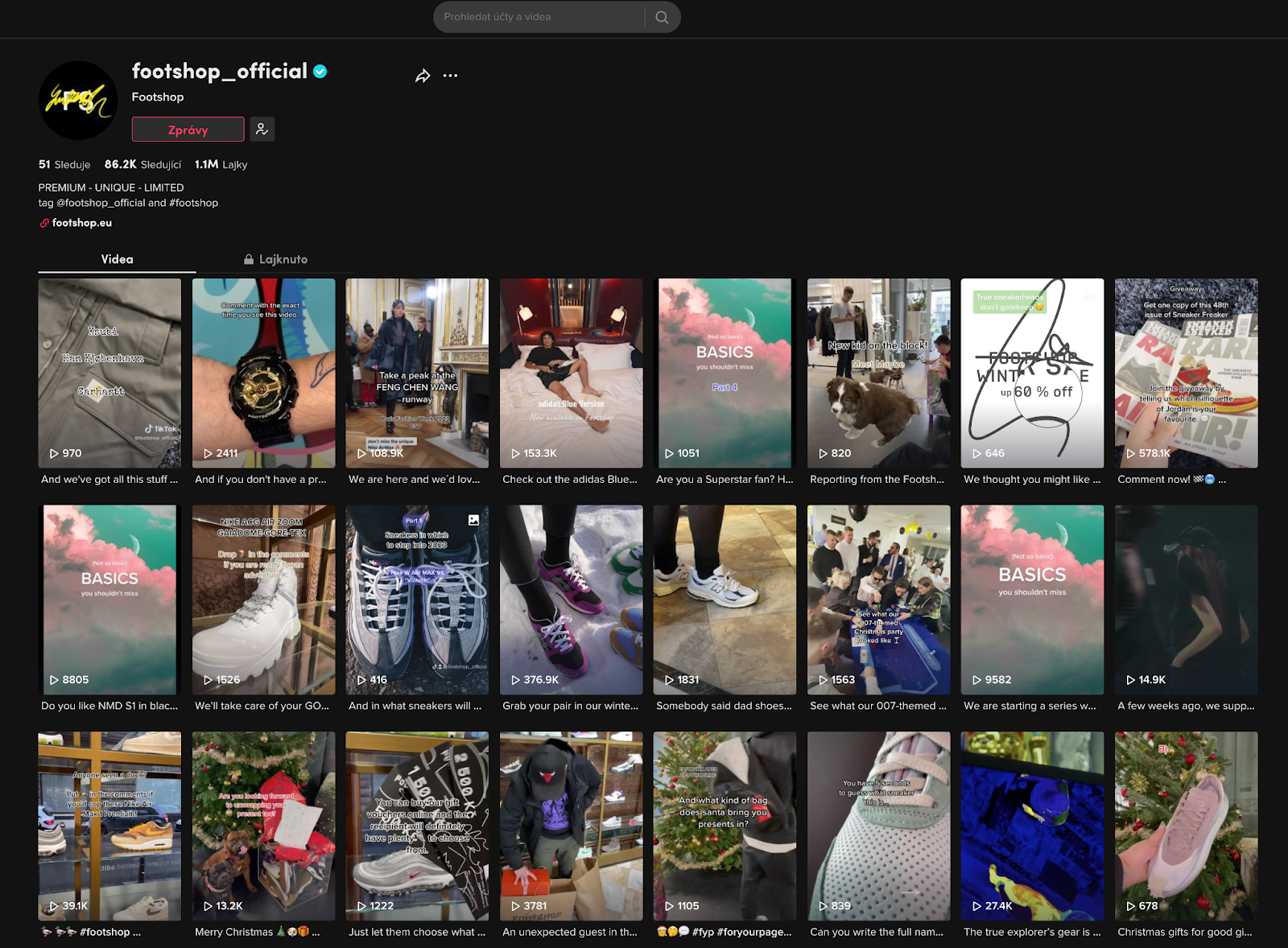Click the bio text 'PREMIUM - UNIQUE - LIMITED'
This screenshot has height=948, width=1288.
coord(111,188)
